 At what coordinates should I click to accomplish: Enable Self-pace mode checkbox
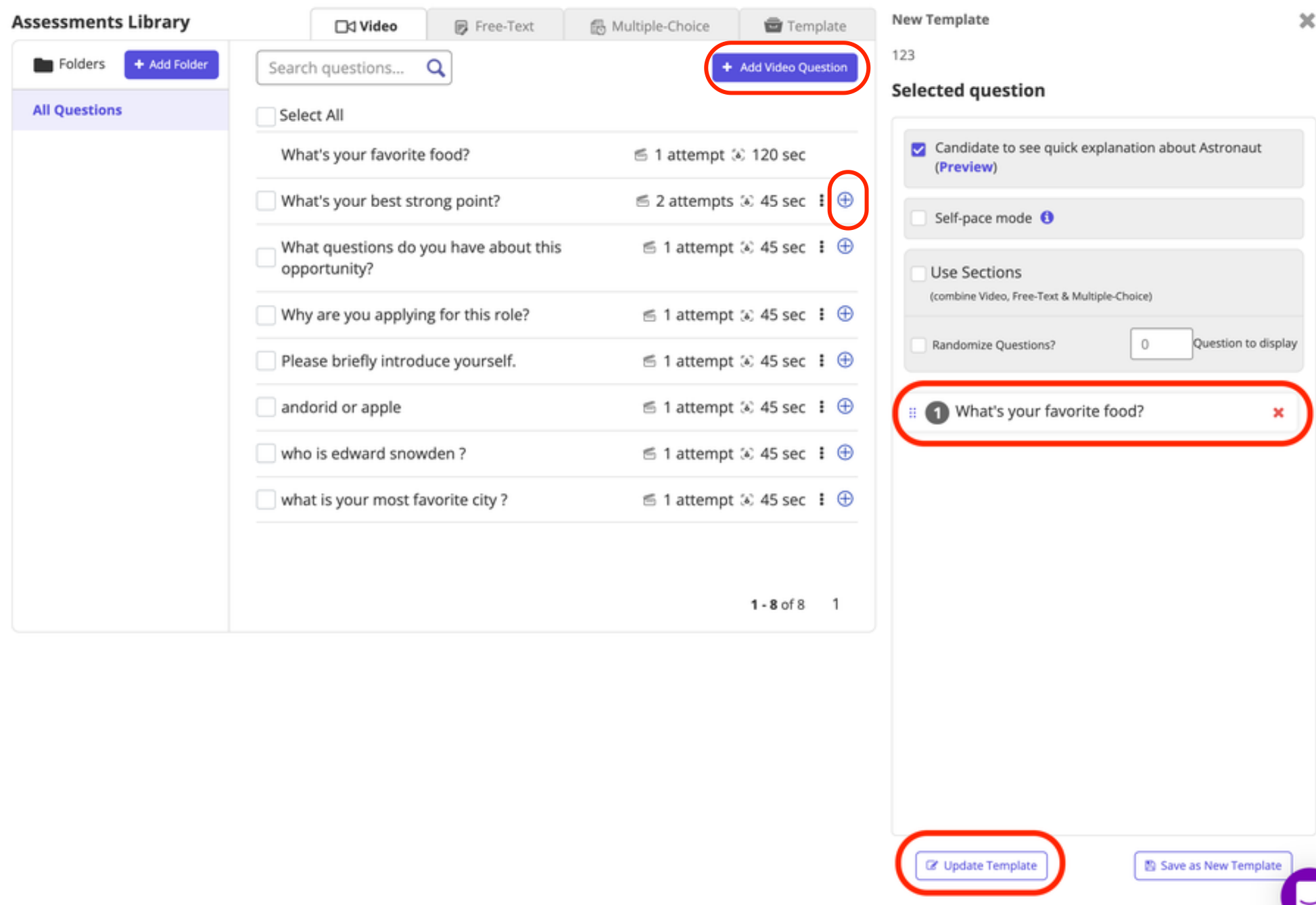coord(918,218)
